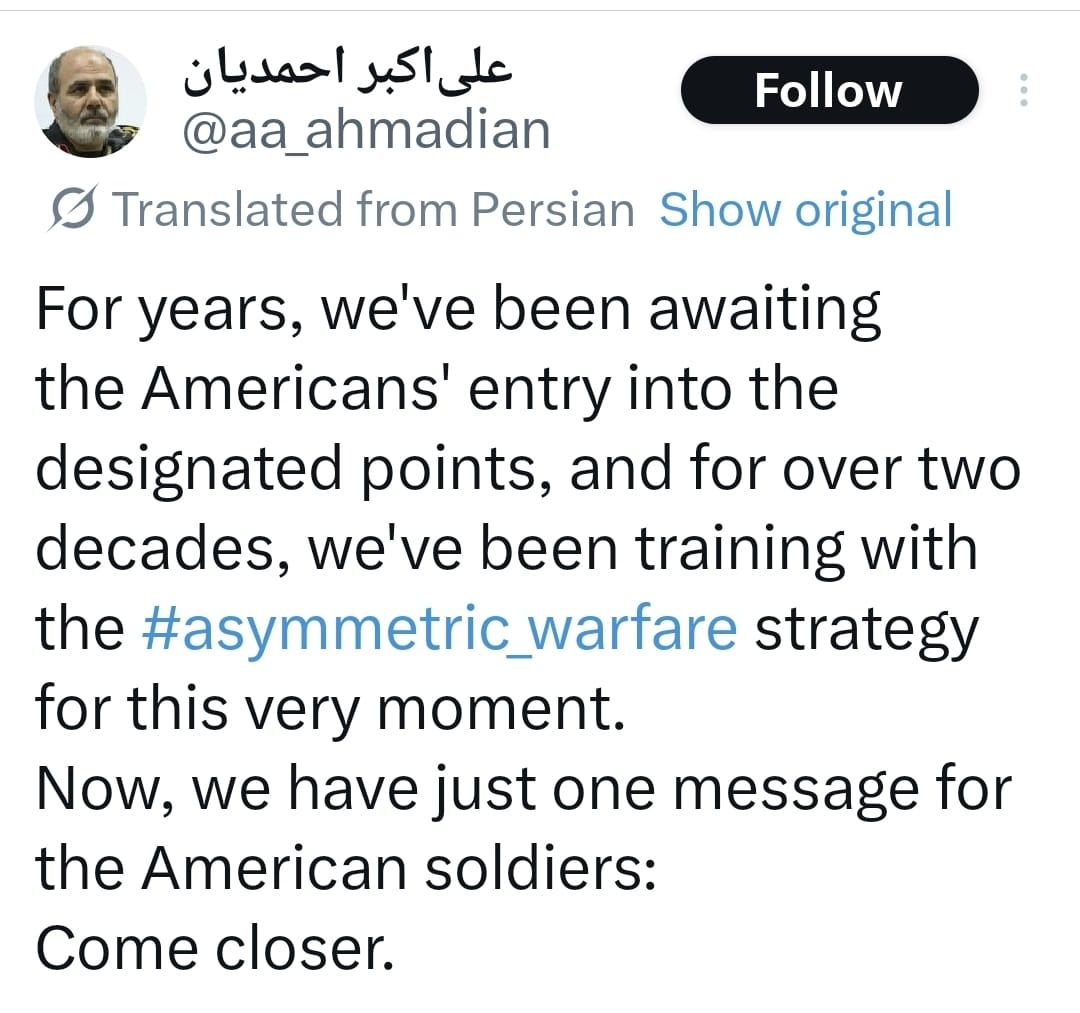Click the line 'the American soldiers:'
The height and width of the screenshot is (1013, 1080).
[x=346, y=868]
